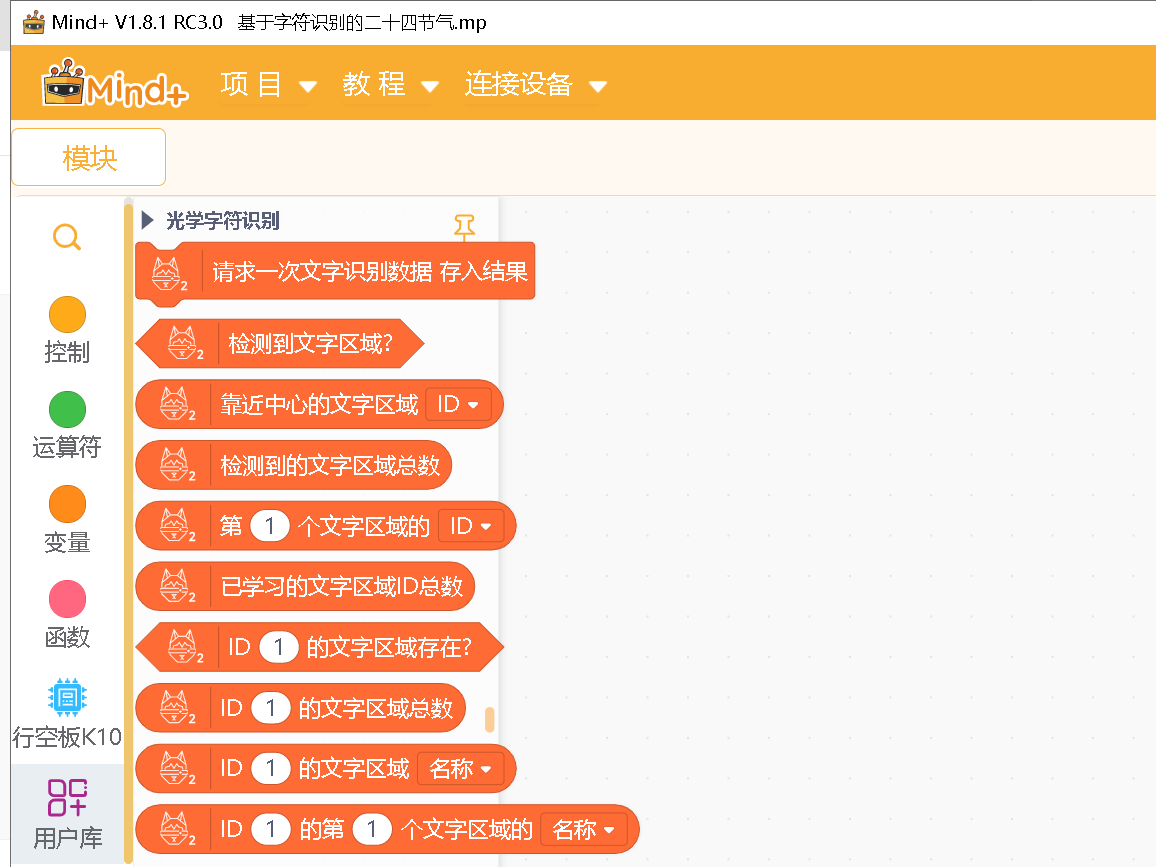This screenshot has width=1156, height=867.
Task: Switch to the 模块 tab
Action: pyautogui.click(x=88, y=157)
